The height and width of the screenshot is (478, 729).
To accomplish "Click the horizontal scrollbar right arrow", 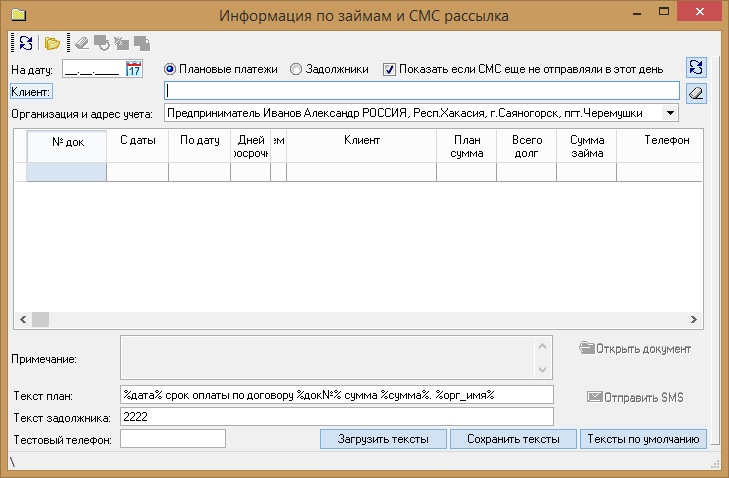I will 694,319.
